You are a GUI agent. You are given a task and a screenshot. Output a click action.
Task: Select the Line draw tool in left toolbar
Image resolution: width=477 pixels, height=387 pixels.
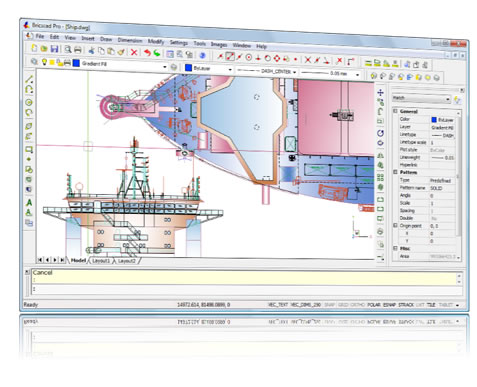pyautogui.click(x=29, y=79)
